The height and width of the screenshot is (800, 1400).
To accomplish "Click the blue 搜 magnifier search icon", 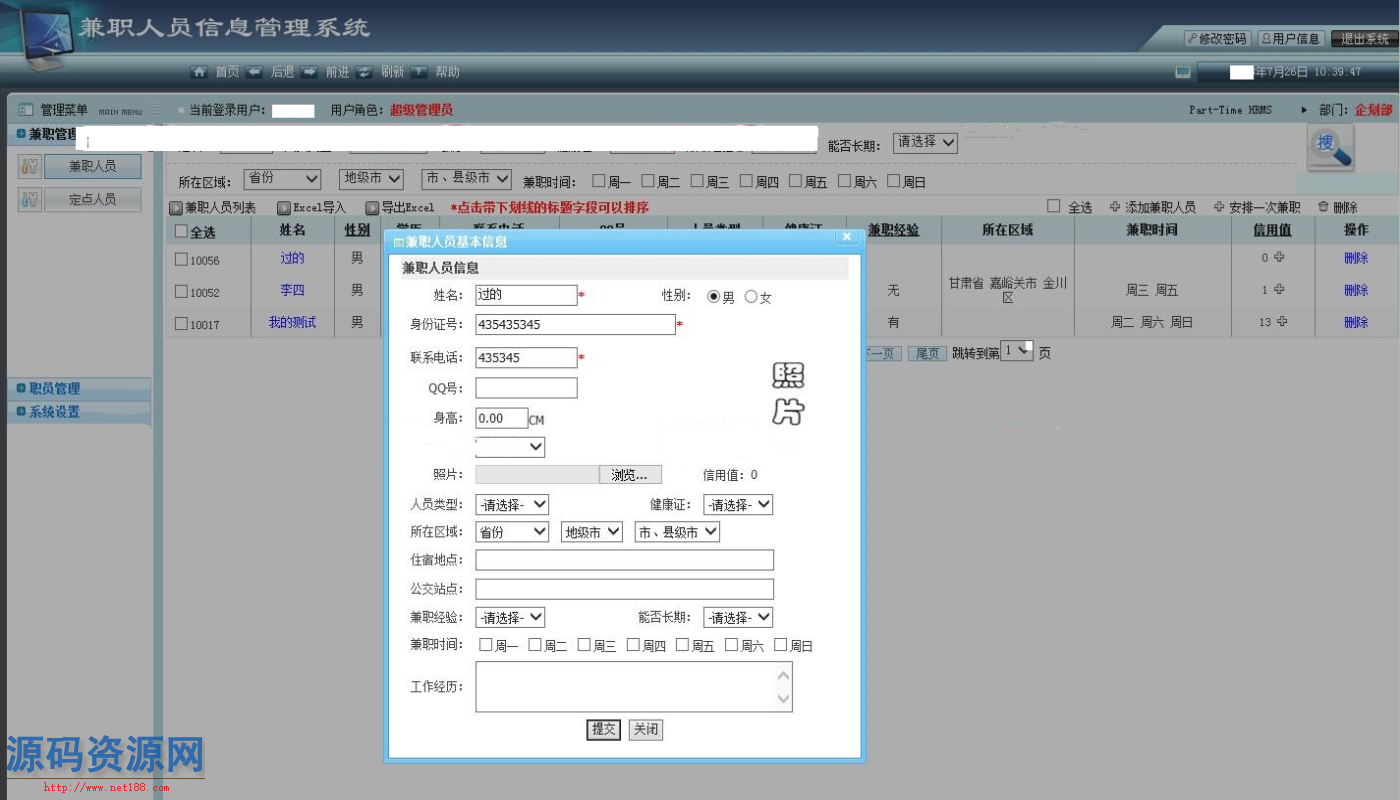I will coord(1331,147).
